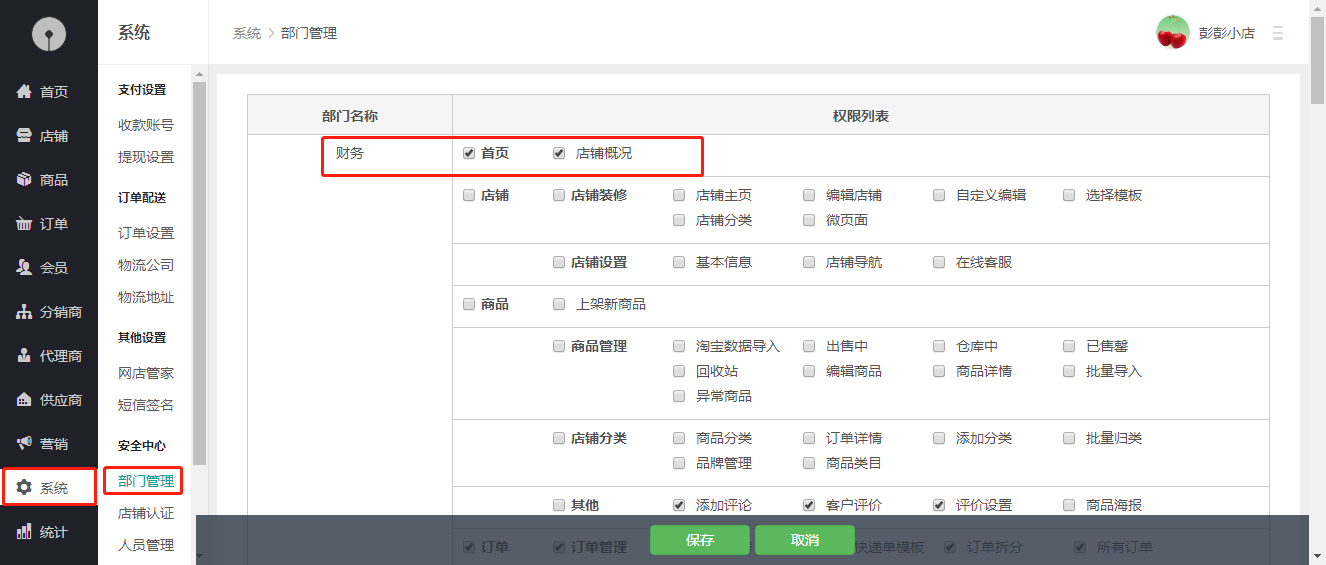Uncheck the 添加评论 checkbox
The height and width of the screenshot is (565, 1326).
(679, 505)
